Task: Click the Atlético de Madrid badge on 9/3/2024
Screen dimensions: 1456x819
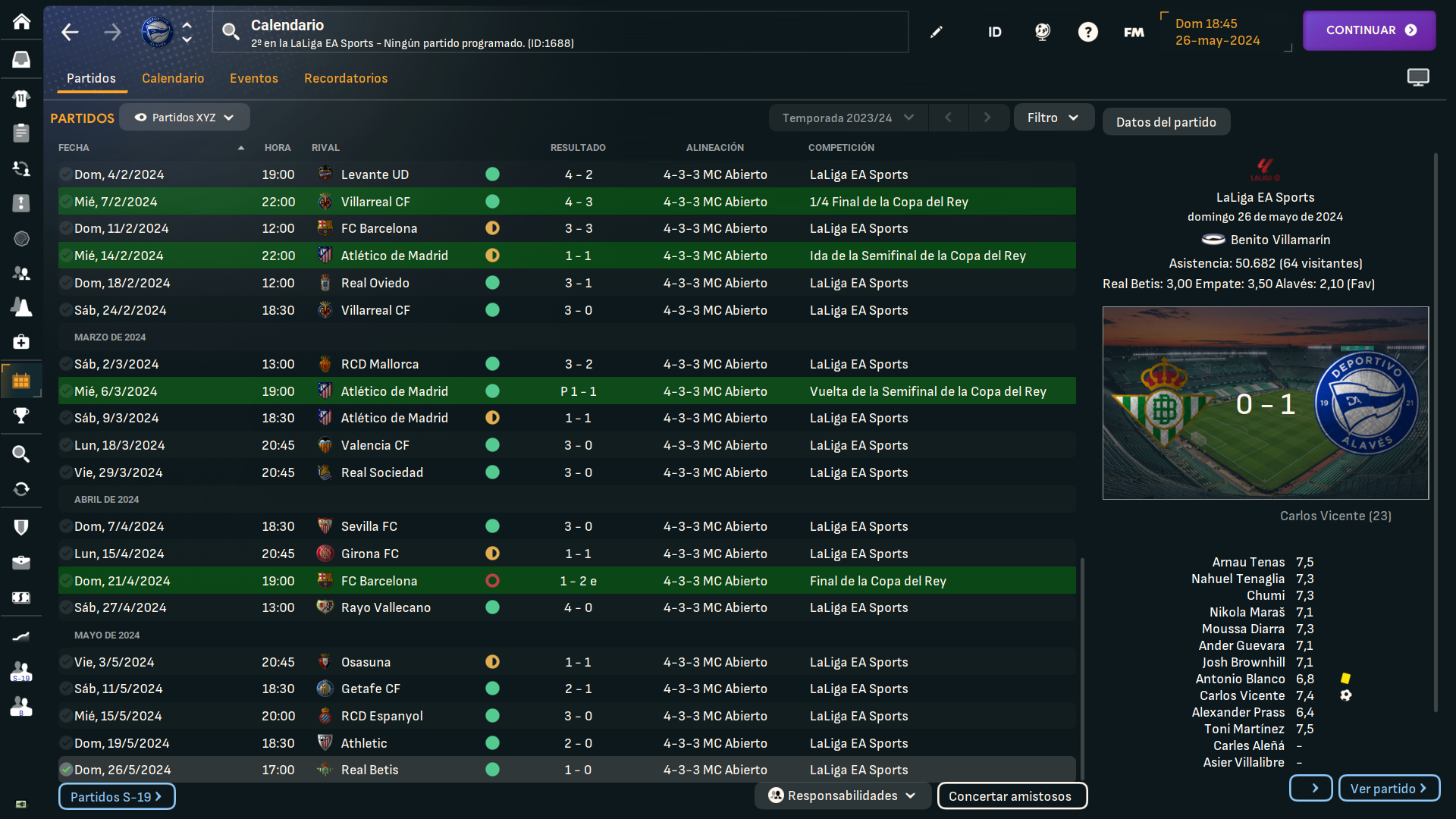Action: coord(325,418)
